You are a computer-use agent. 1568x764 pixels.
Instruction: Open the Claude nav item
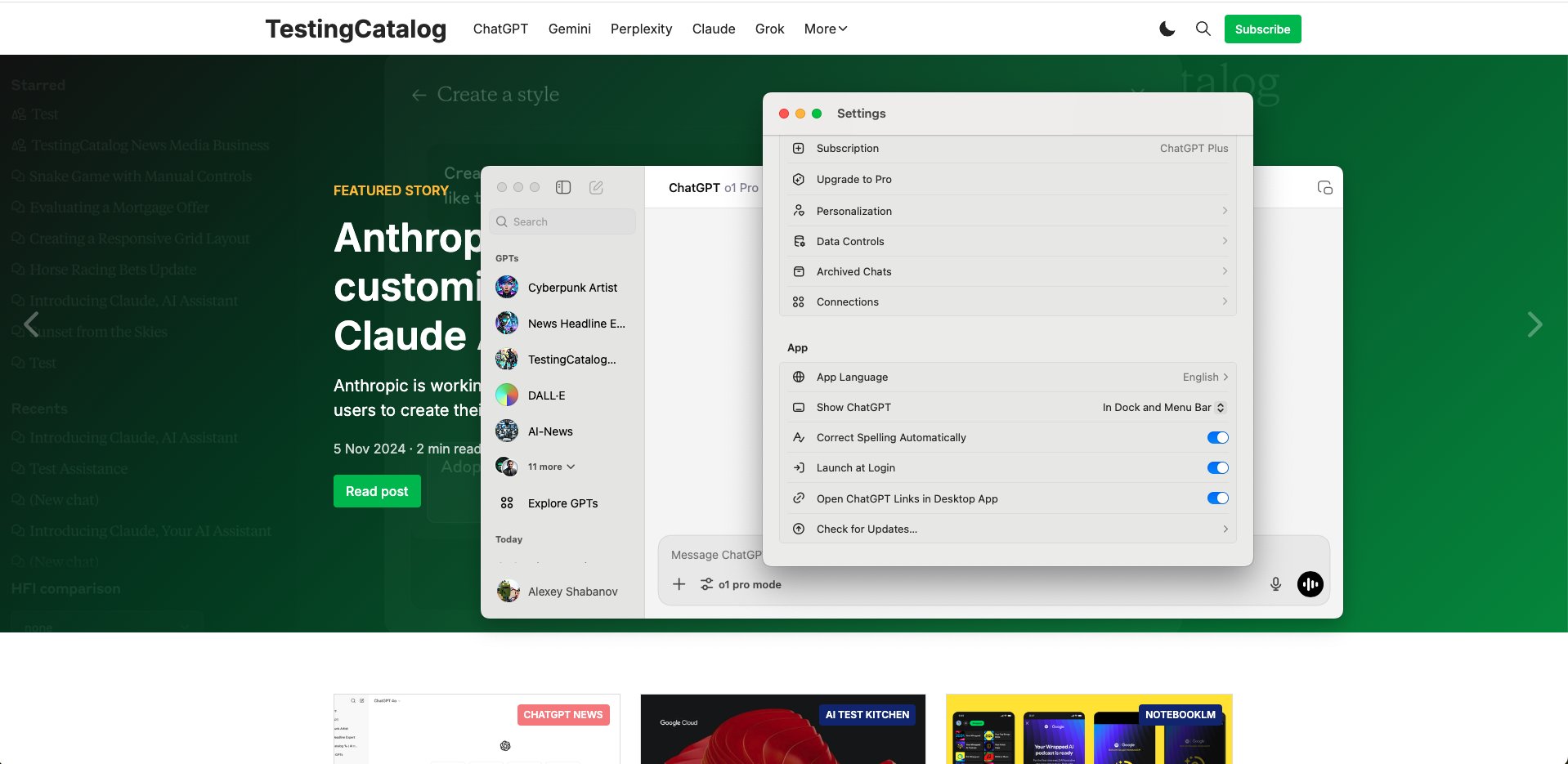pyautogui.click(x=713, y=29)
